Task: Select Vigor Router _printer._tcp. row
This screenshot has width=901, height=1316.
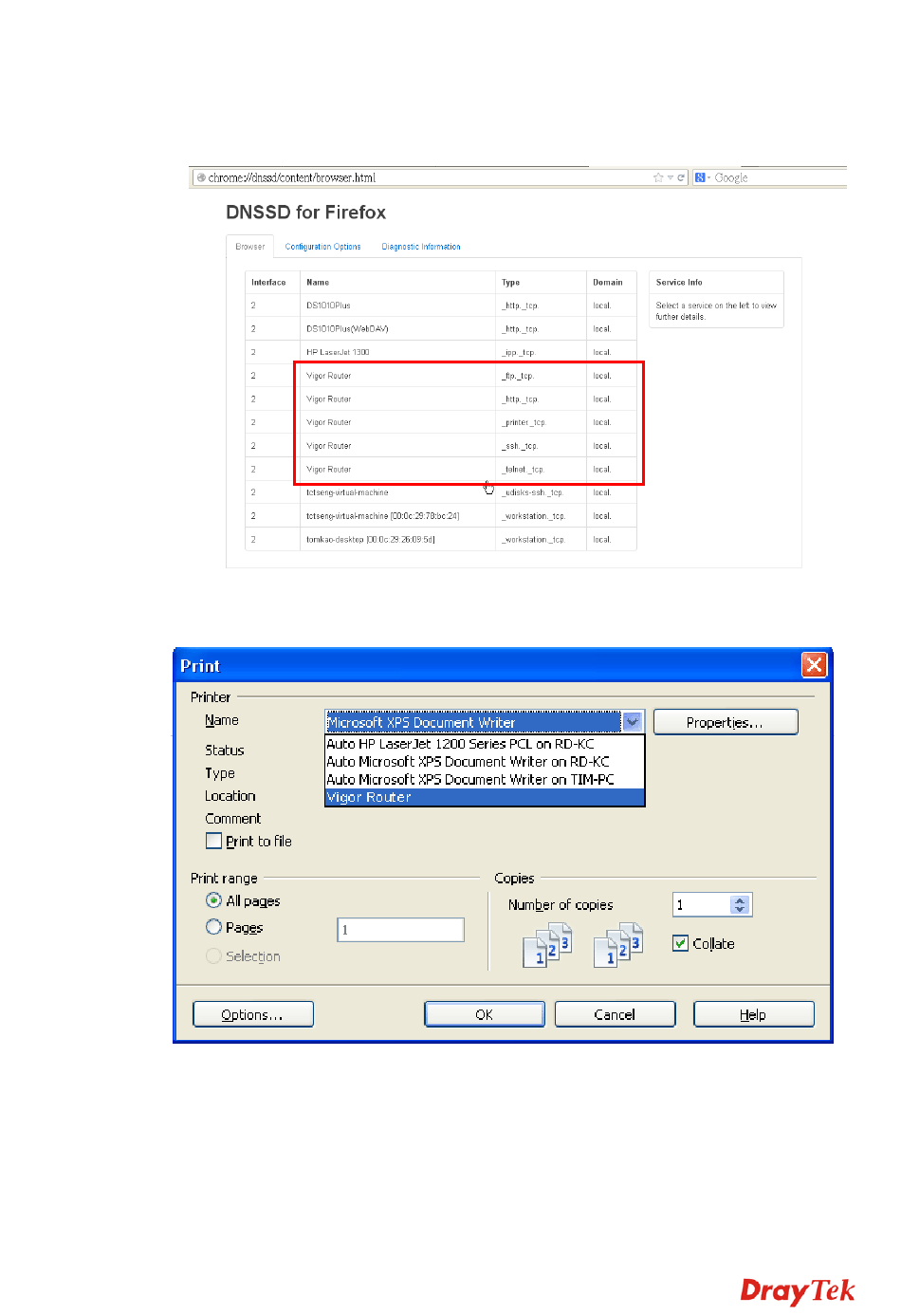Action: tap(441, 422)
